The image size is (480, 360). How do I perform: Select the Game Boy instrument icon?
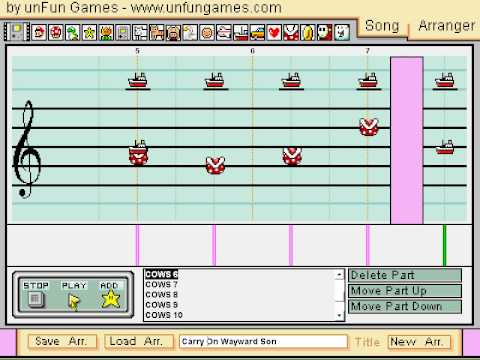tap(123, 33)
